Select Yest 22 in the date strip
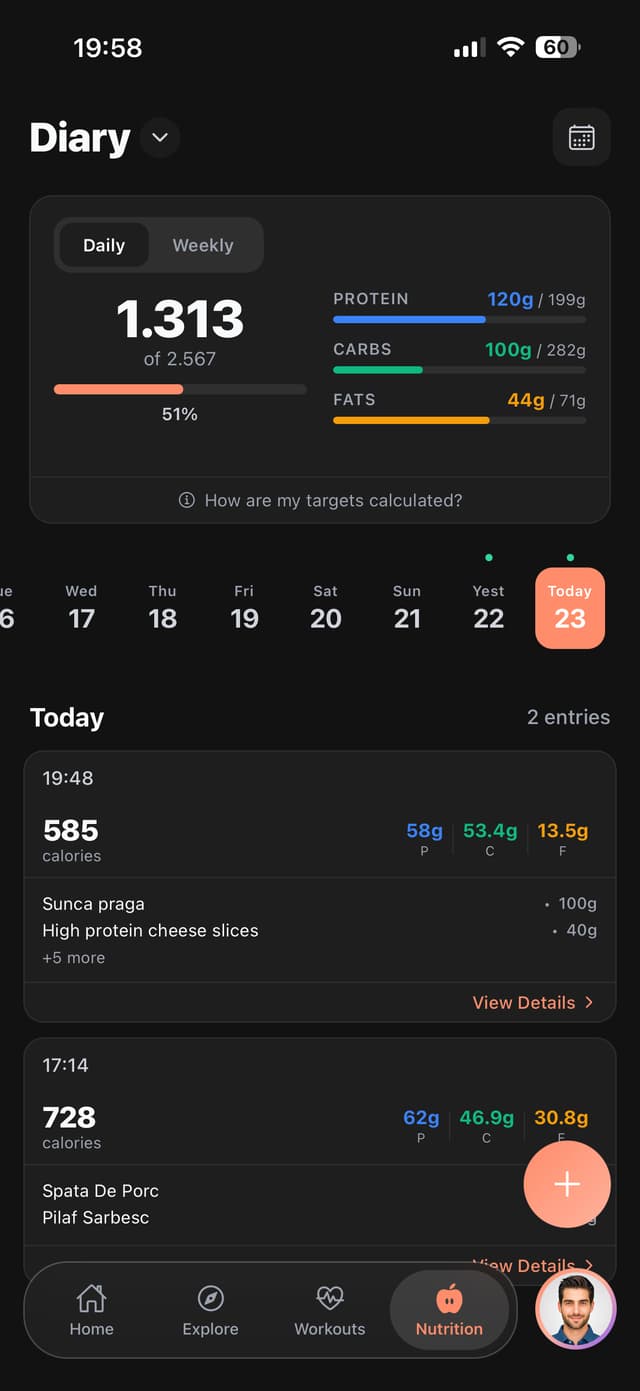 point(488,607)
